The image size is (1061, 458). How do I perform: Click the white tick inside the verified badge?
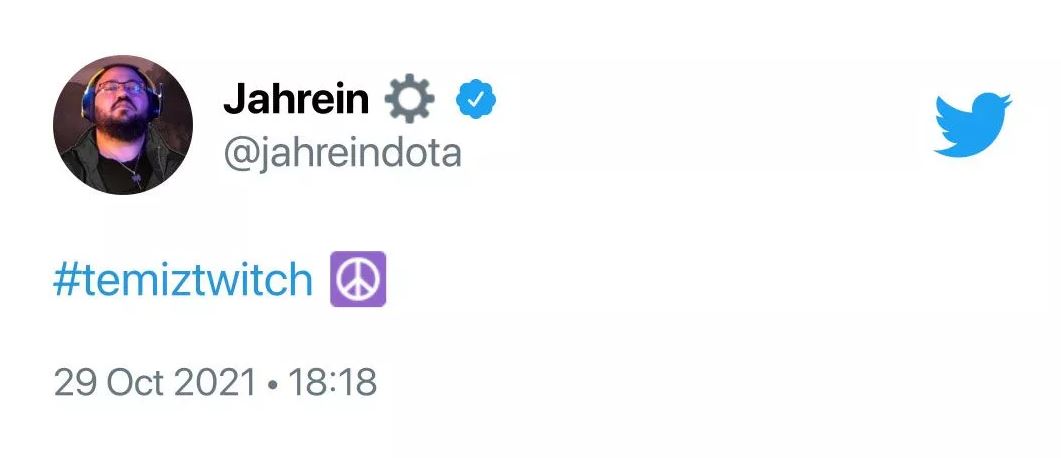coord(477,99)
